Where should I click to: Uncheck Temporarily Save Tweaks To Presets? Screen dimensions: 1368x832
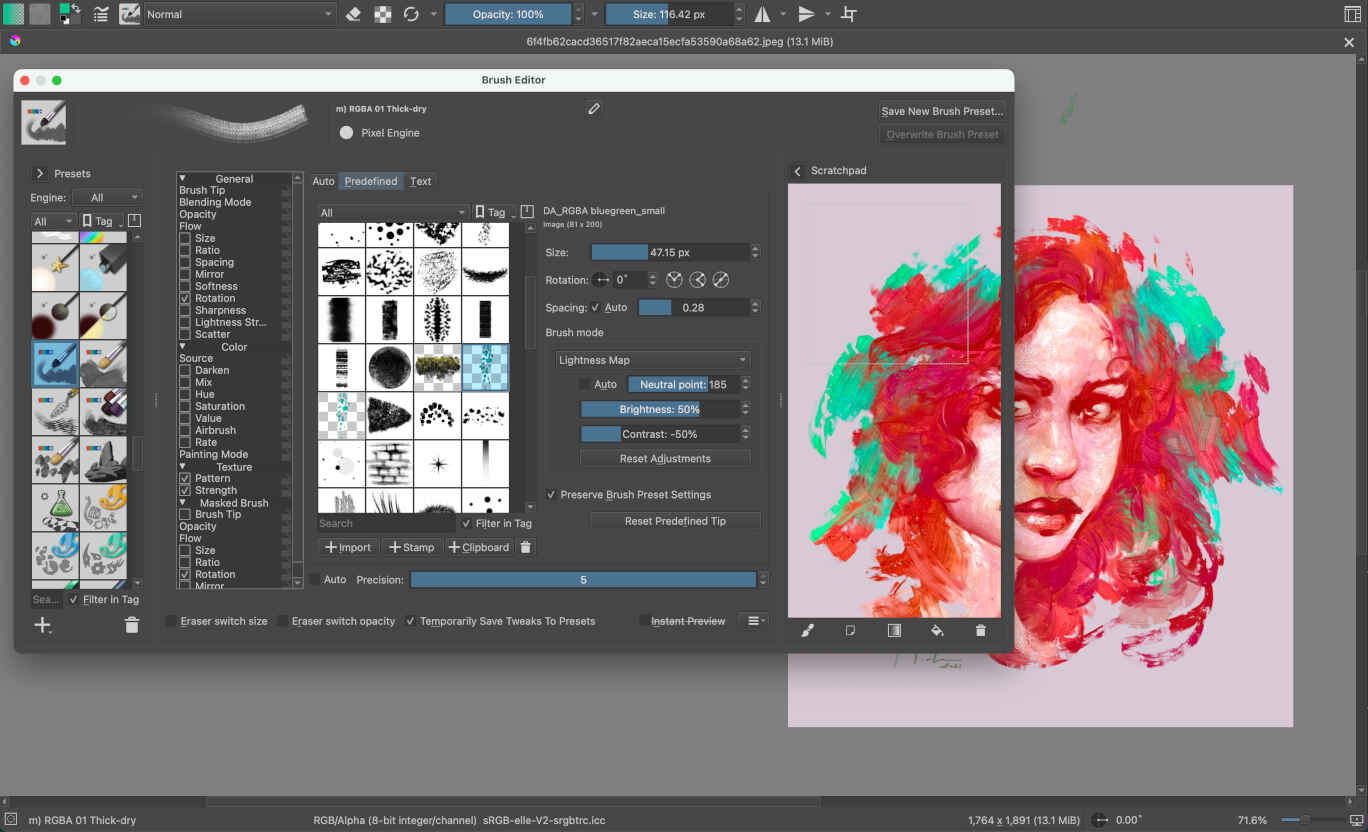point(410,620)
